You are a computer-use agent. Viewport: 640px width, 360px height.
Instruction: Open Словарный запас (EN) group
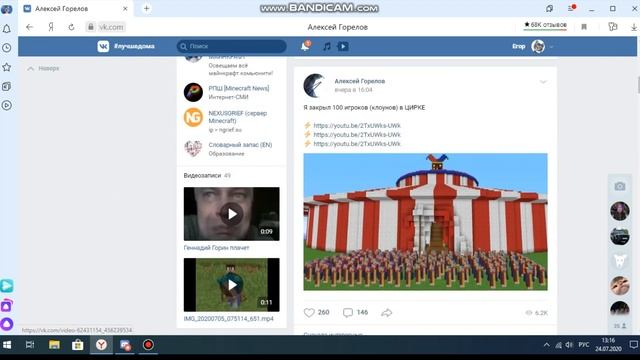[x=240, y=145]
